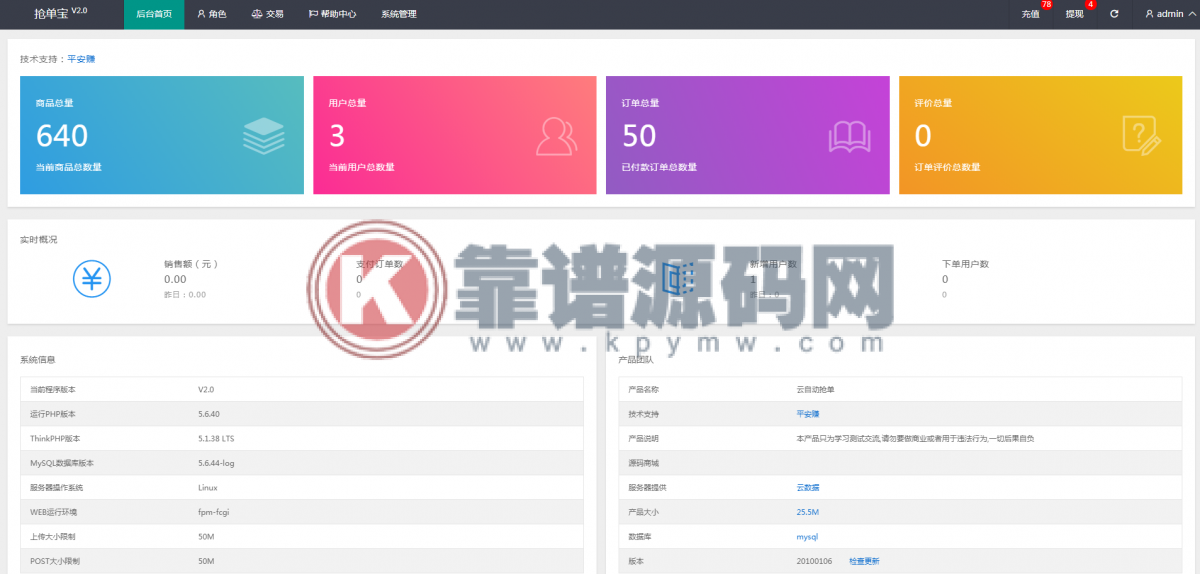Select the WEB运行环境 row label
This screenshot has height=574, width=1200.
(53, 512)
